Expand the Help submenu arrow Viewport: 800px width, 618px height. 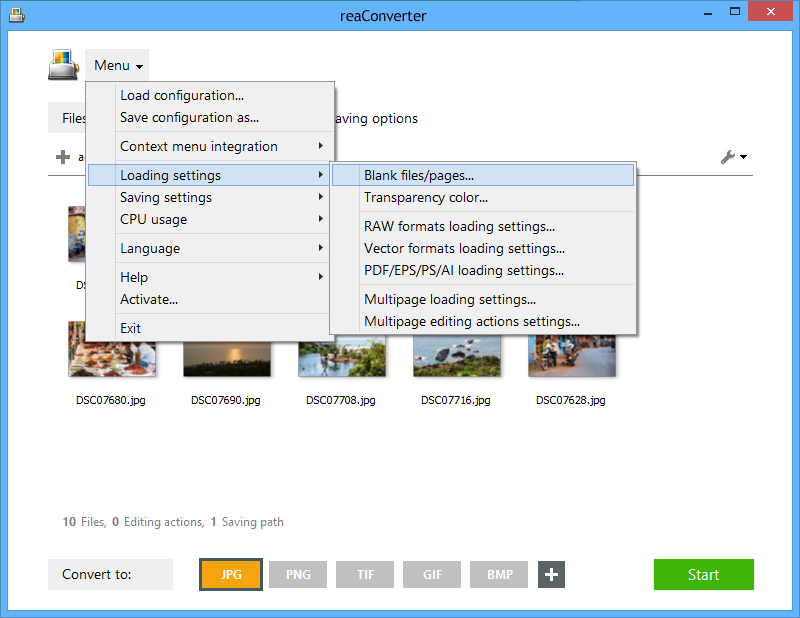(320, 277)
